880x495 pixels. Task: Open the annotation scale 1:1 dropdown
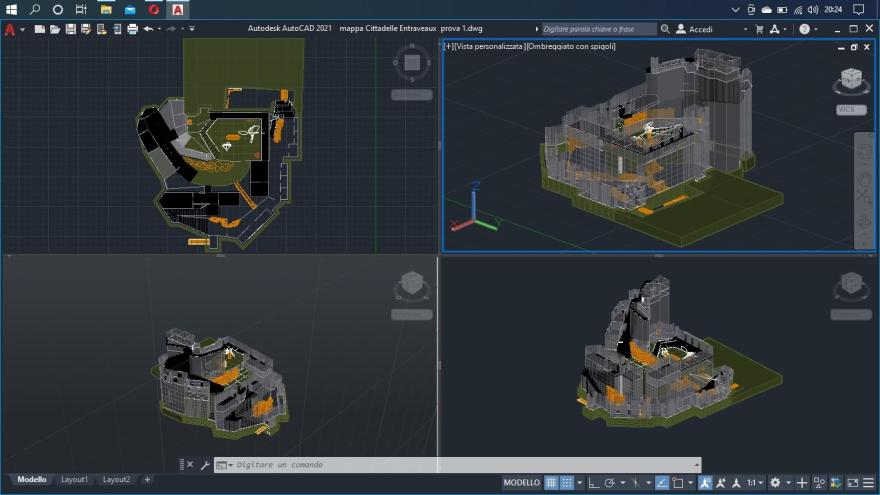tap(753, 482)
